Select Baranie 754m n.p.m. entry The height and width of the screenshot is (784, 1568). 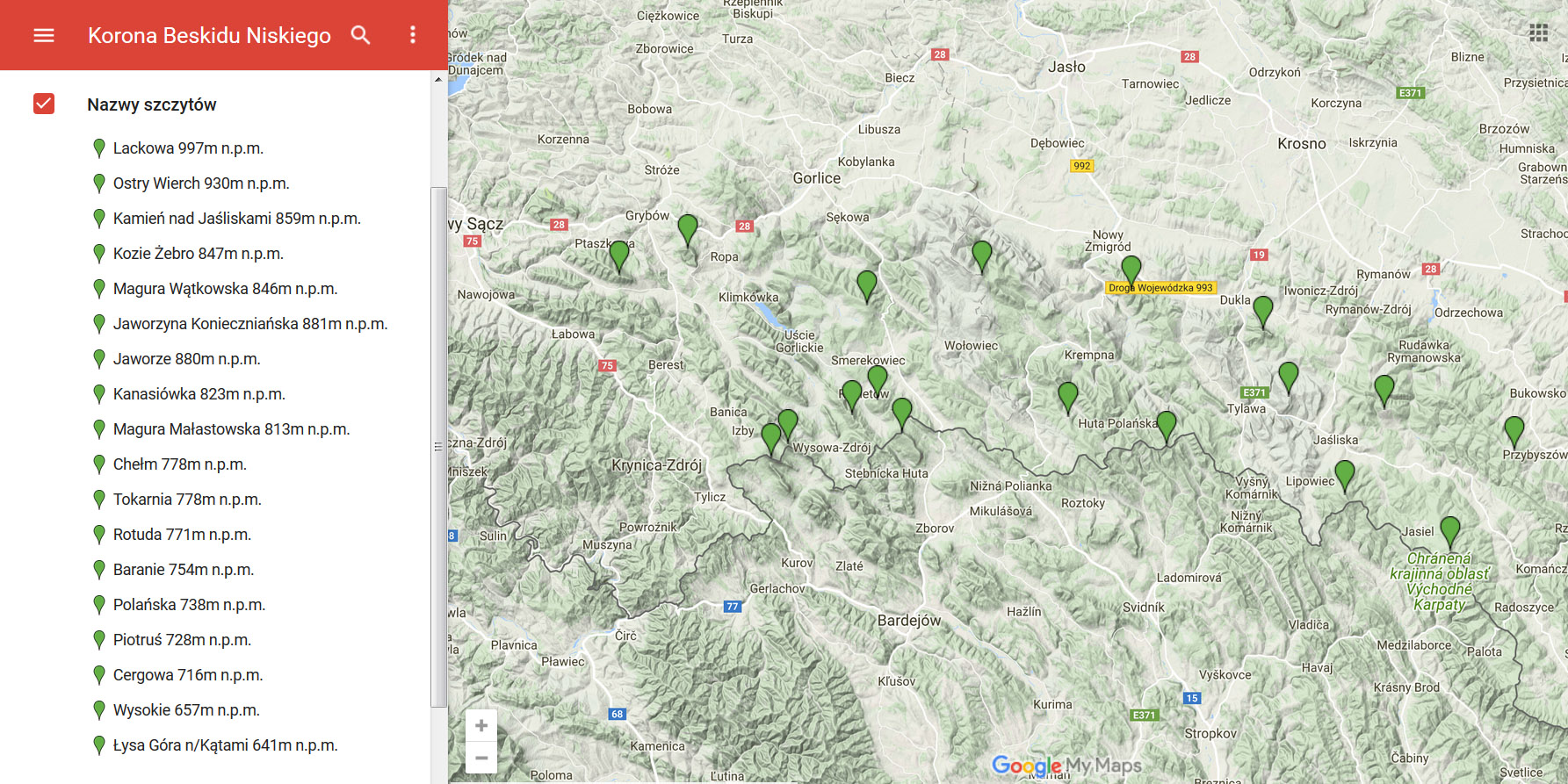click(184, 570)
